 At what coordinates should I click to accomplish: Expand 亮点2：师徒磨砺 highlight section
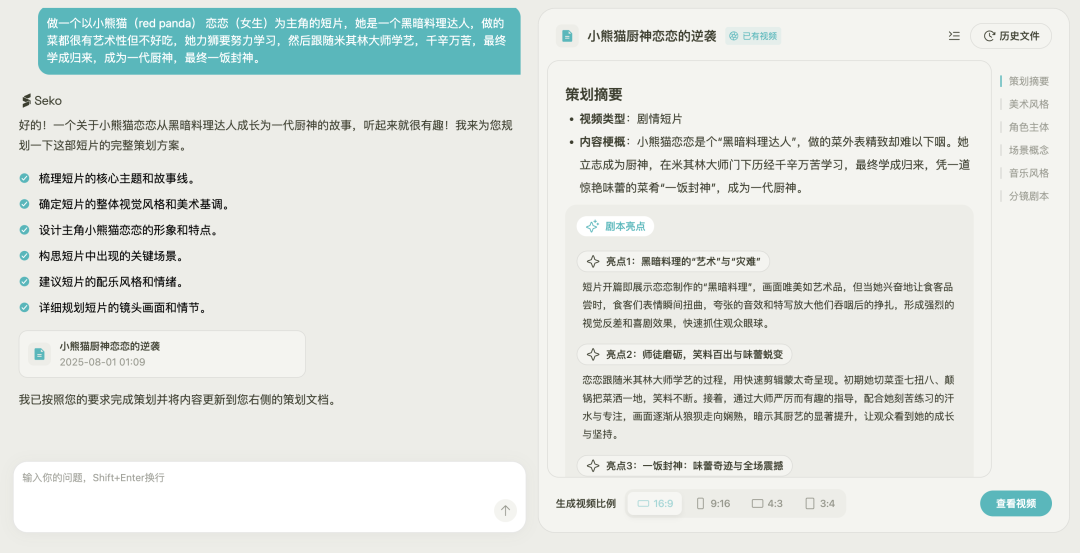[x=685, y=354]
